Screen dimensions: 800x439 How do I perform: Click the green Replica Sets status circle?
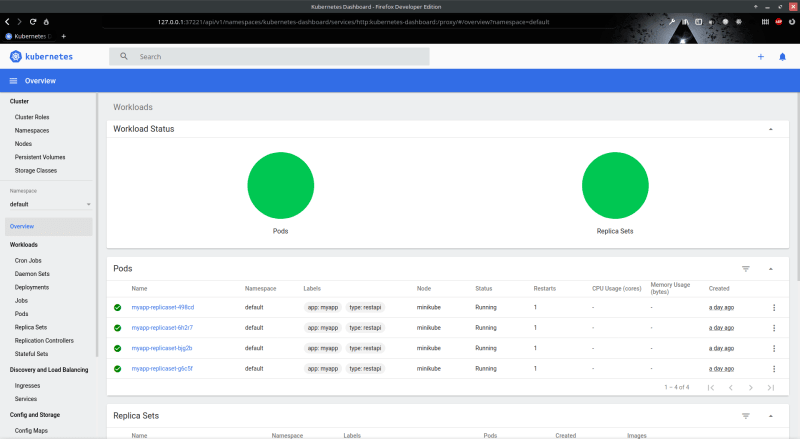click(x=615, y=185)
